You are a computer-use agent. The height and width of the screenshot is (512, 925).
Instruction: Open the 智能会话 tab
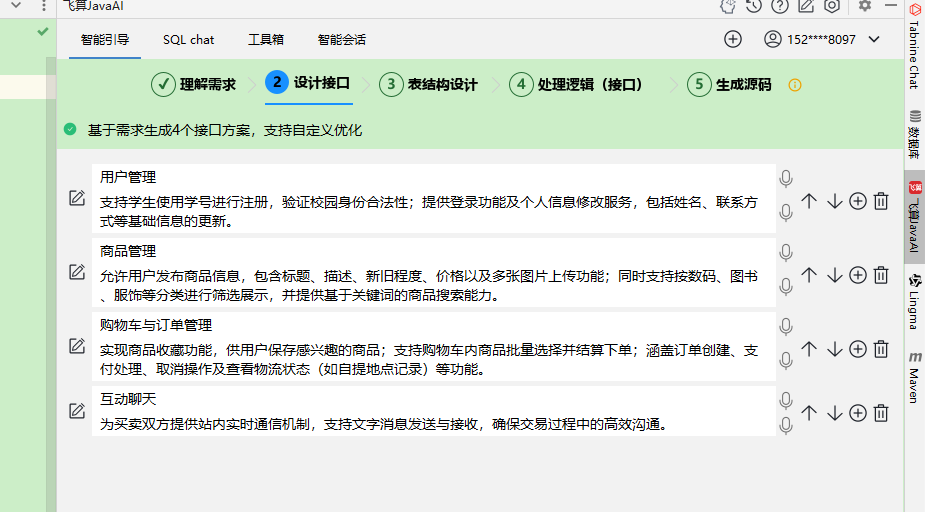(342, 40)
